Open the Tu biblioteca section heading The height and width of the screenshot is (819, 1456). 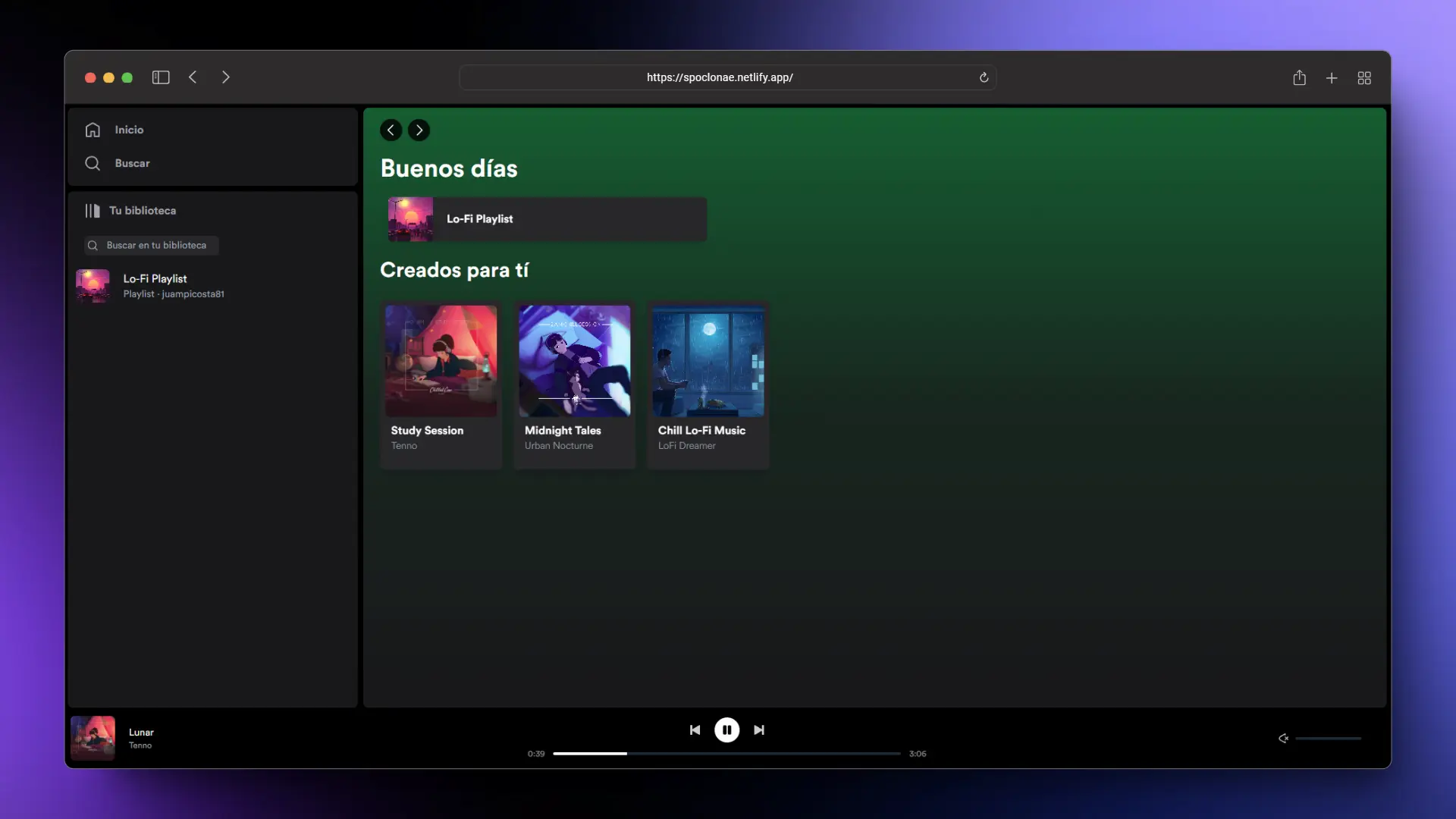[143, 211]
